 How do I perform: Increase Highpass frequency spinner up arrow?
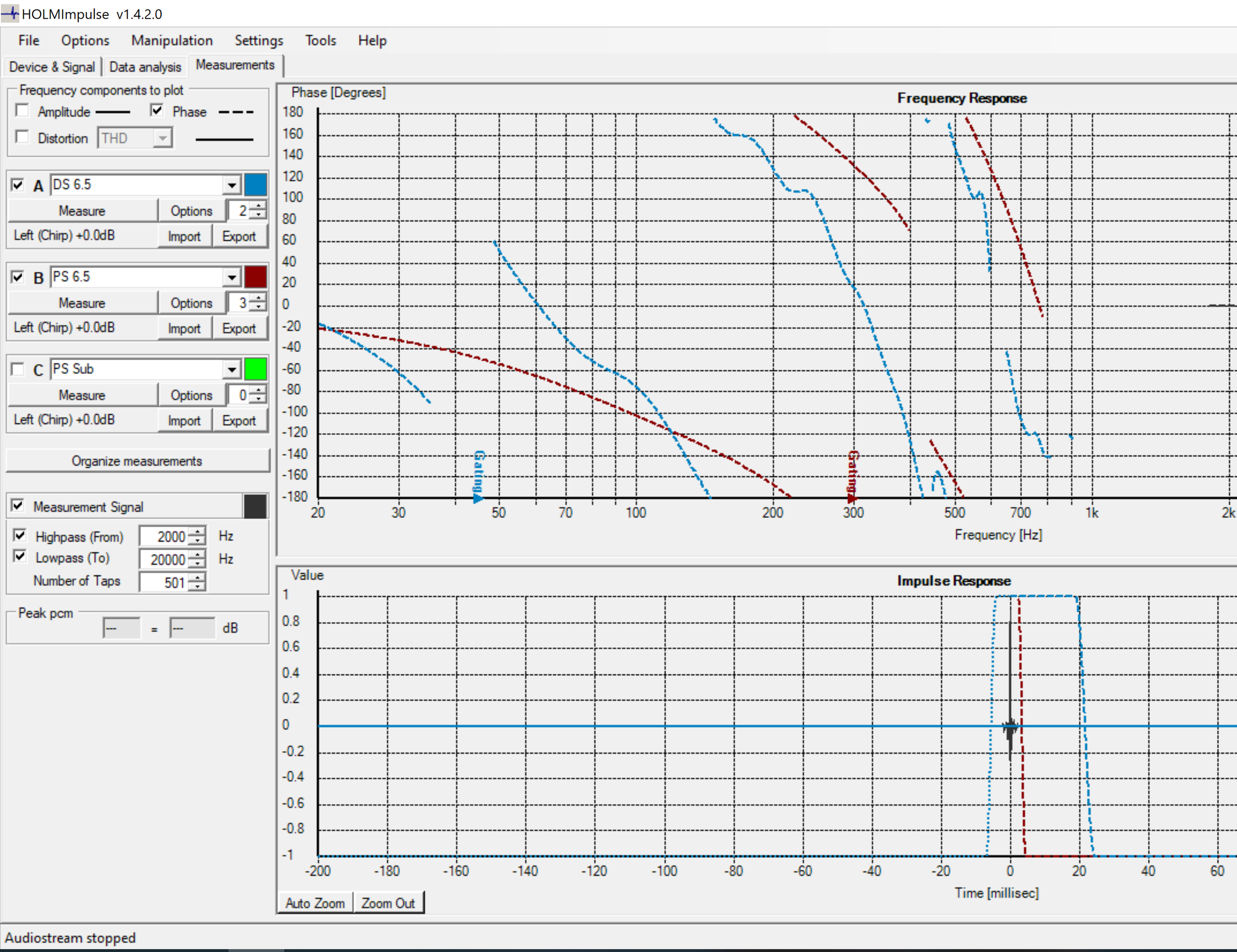197,532
